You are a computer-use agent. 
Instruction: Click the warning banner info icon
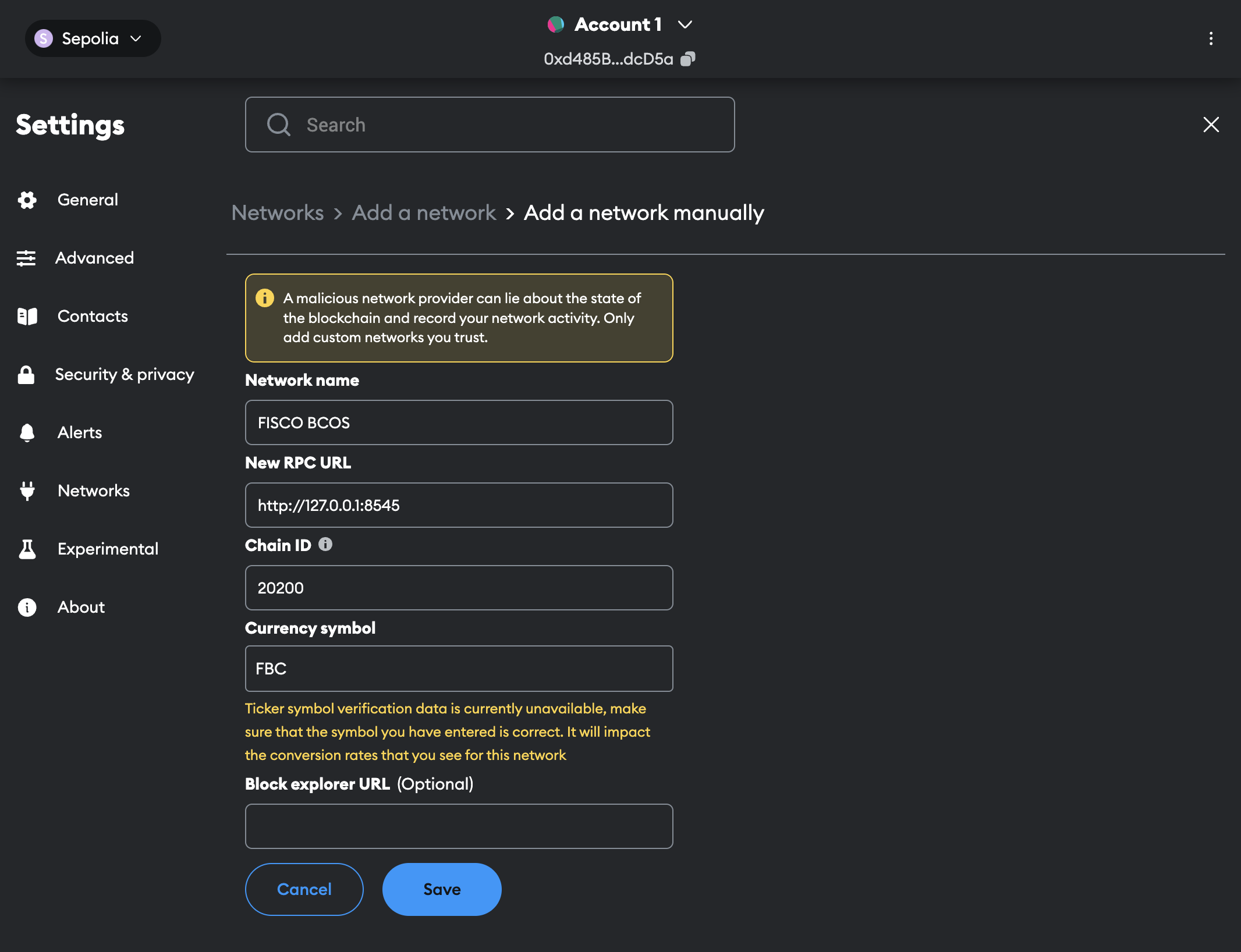click(265, 298)
